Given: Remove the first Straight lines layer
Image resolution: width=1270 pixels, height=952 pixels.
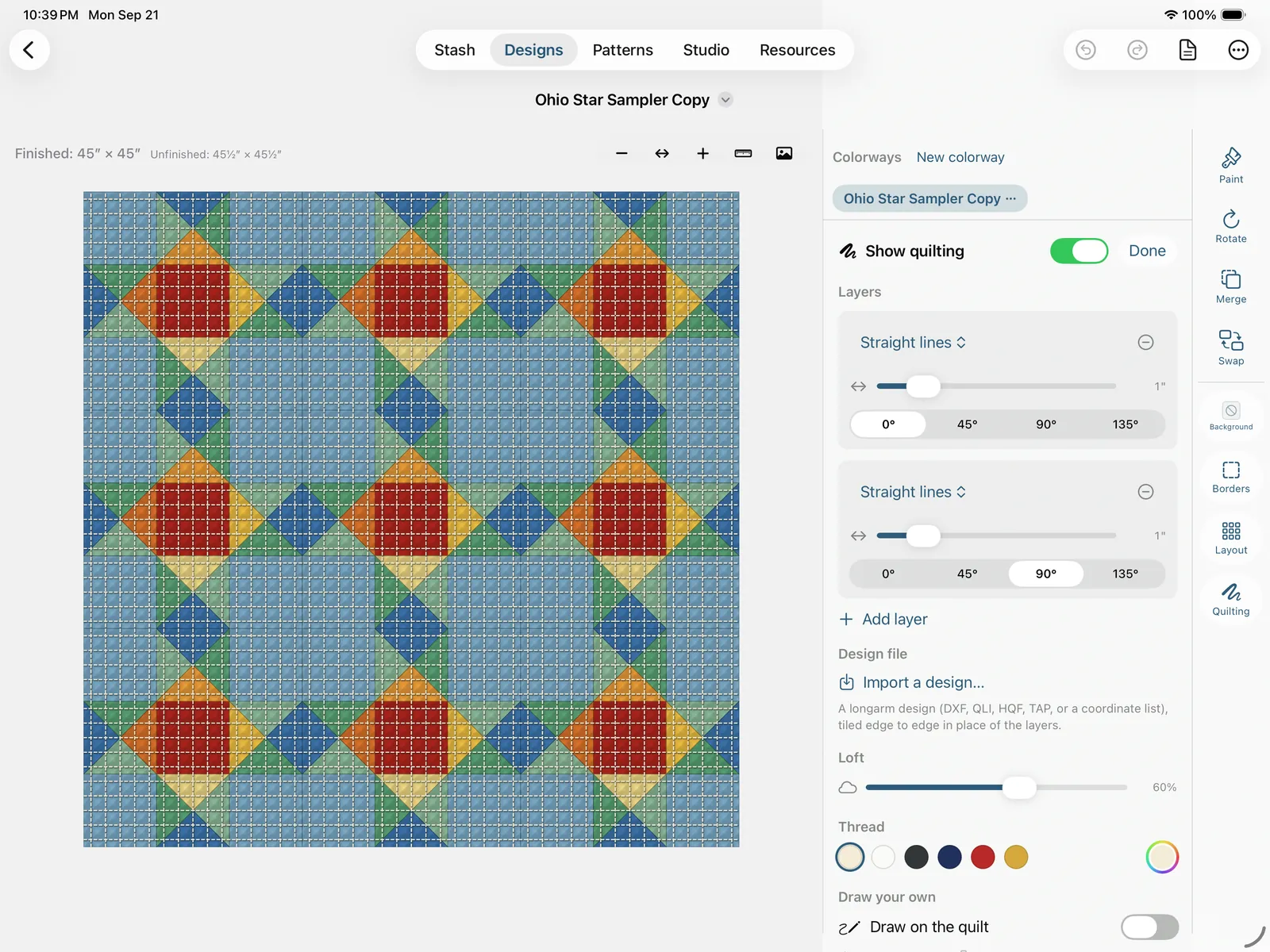Looking at the screenshot, I should tap(1145, 343).
